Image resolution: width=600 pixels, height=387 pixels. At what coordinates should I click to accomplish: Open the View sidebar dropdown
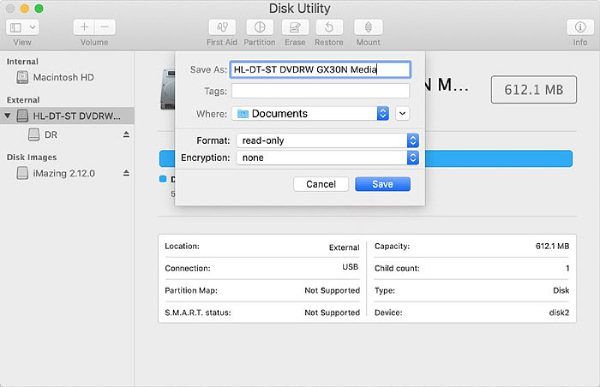[x=22, y=27]
